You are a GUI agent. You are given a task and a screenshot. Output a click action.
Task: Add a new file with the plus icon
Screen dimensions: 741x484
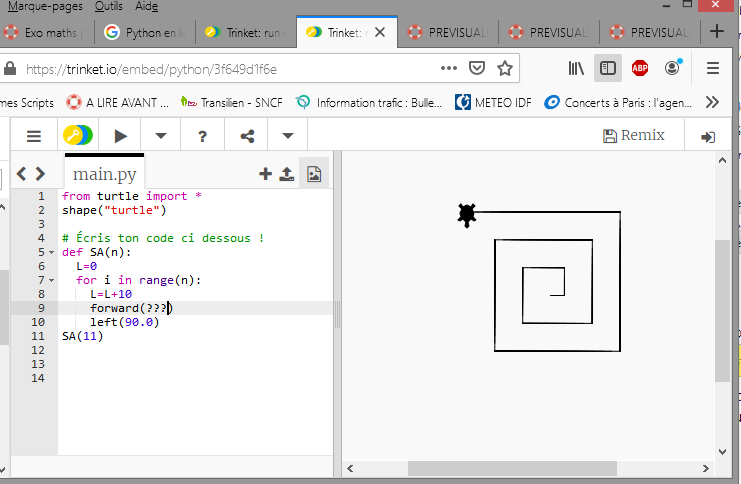tap(265, 174)
